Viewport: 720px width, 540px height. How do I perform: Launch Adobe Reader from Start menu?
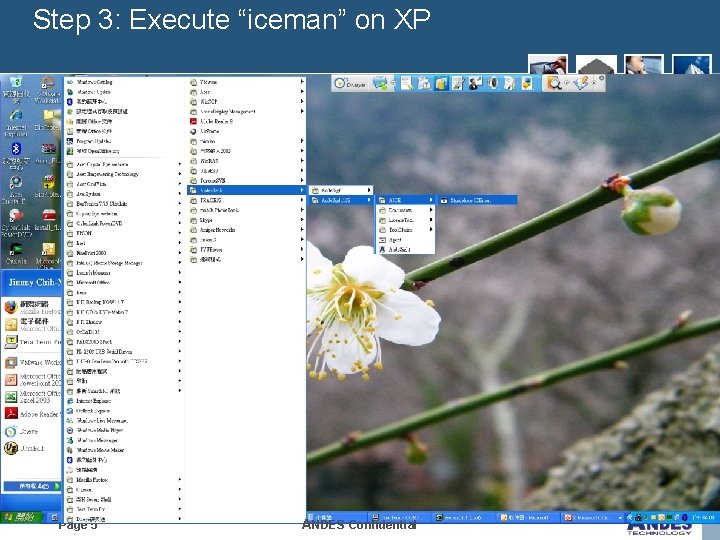32,414
